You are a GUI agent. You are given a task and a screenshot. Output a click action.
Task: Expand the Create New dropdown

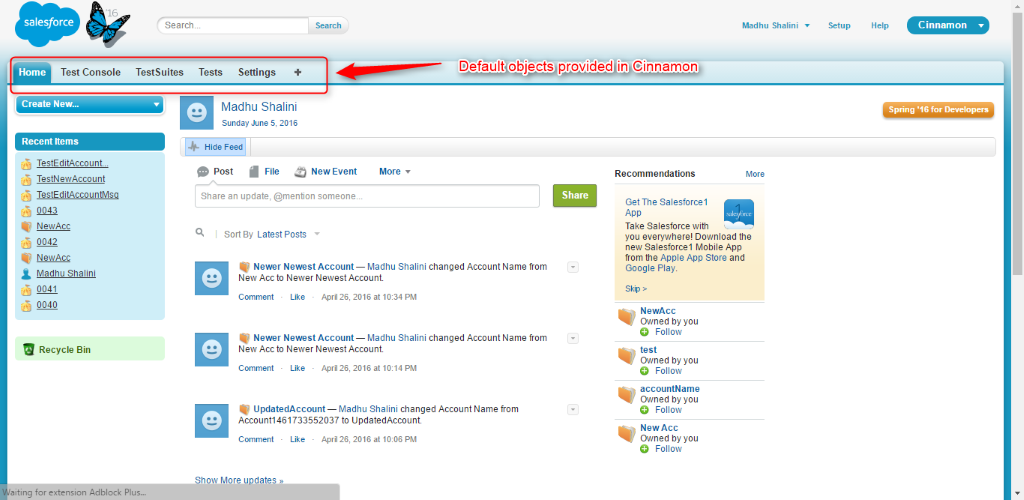89,104
